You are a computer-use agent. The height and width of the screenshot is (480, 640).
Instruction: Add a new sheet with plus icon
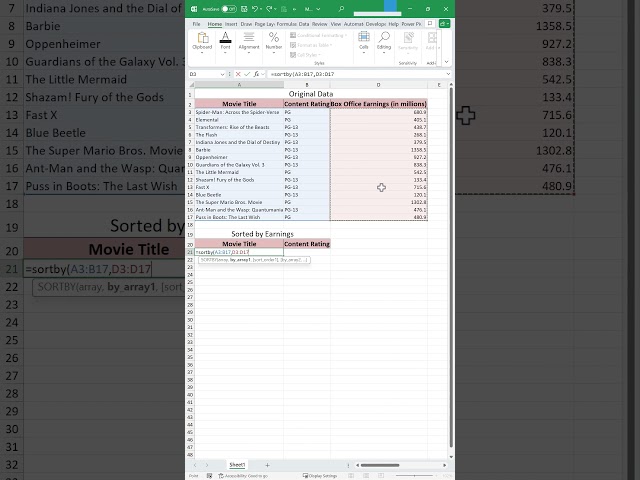coord(267,465)
